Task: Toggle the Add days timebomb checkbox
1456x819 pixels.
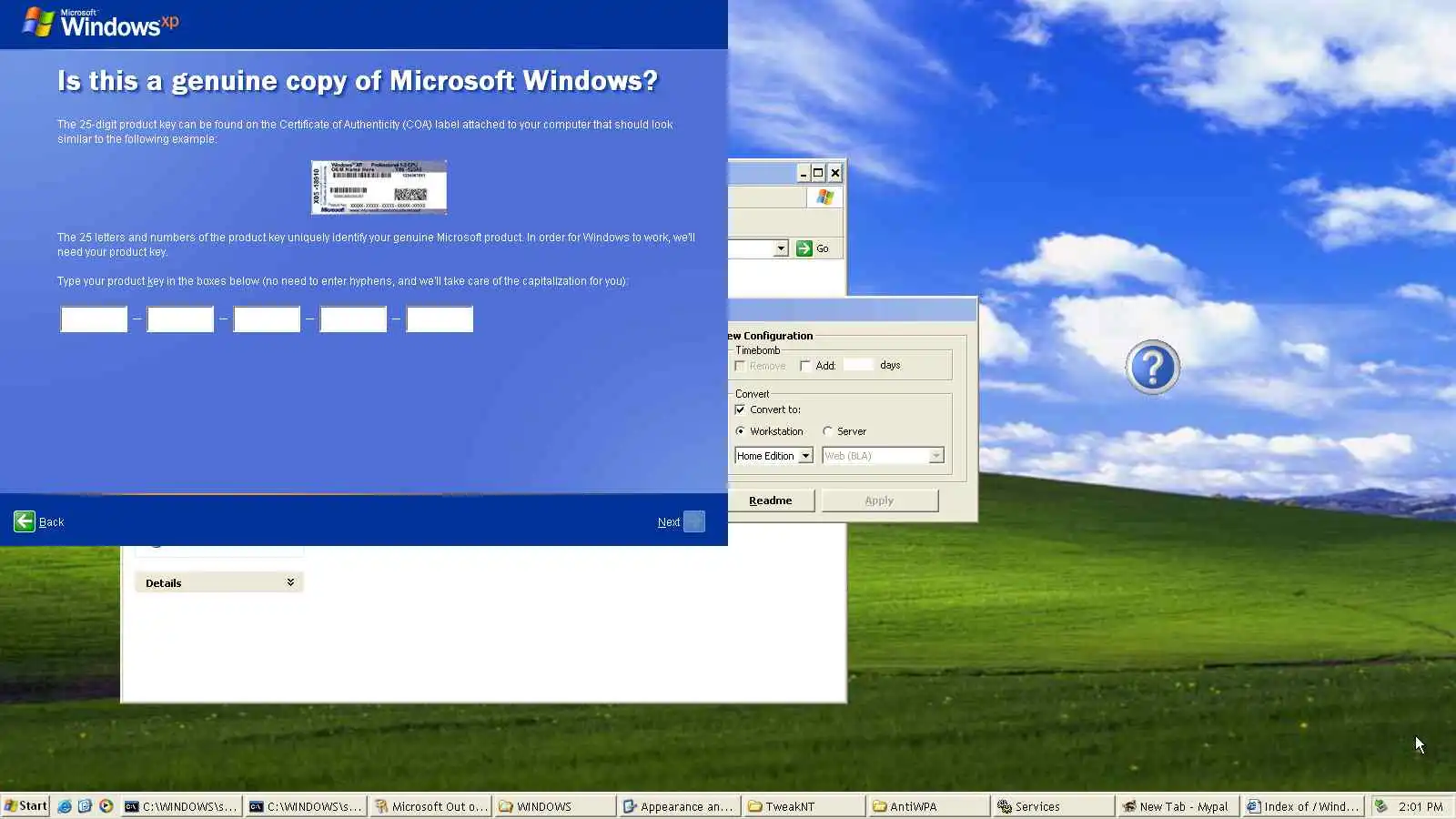Action: click(x=805, y=366)
